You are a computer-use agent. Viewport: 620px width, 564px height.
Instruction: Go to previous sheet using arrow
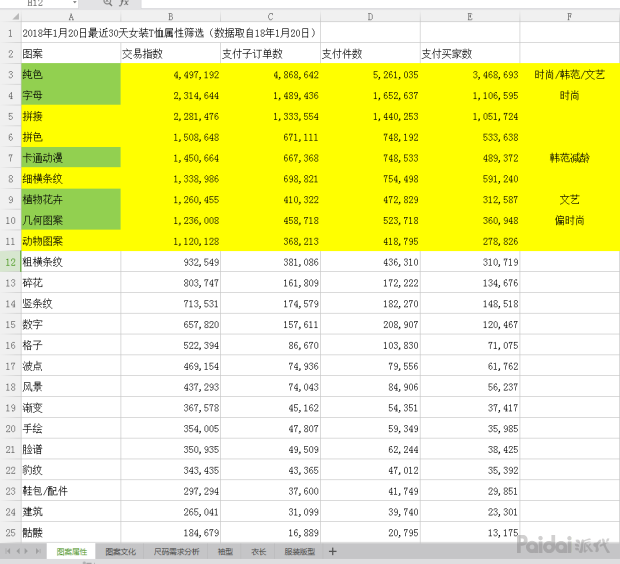point(19,551)
